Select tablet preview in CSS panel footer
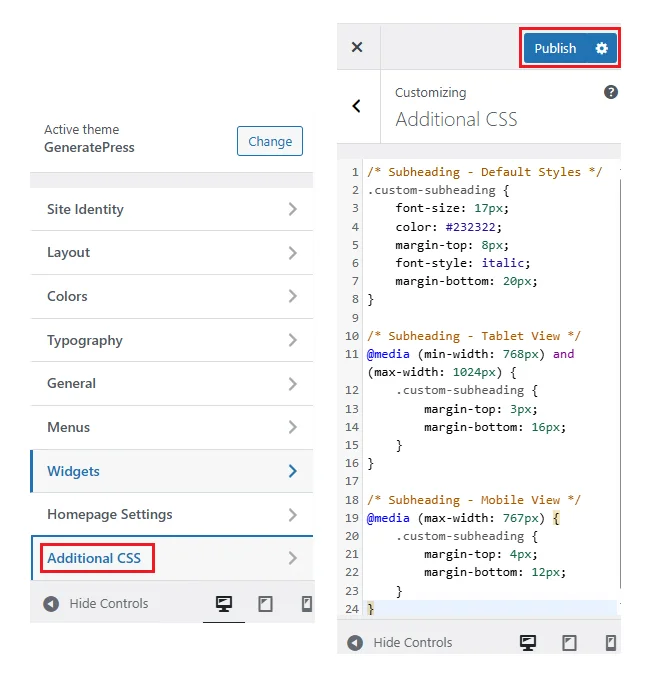 coord(569,643)
